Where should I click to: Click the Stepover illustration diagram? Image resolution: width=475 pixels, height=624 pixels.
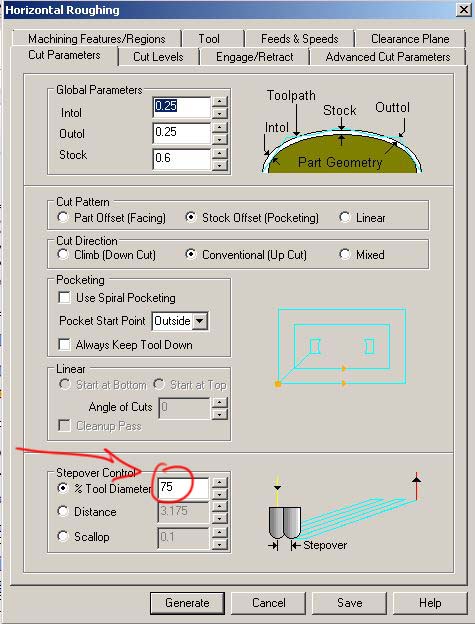coord(344,512)
